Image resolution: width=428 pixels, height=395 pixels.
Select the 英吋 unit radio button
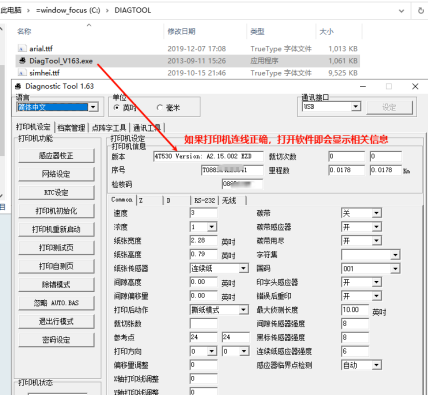pos(116,108)
